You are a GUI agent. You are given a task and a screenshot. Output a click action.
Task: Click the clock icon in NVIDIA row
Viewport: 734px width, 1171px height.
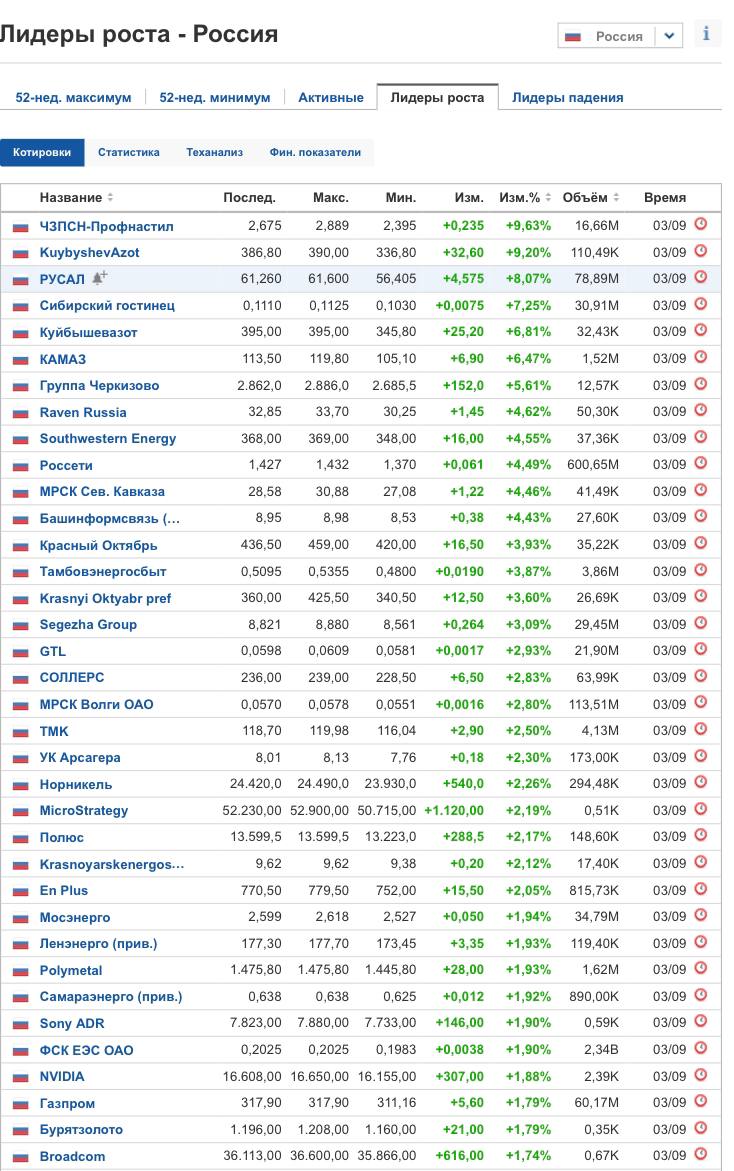(x=700, y=1075)
